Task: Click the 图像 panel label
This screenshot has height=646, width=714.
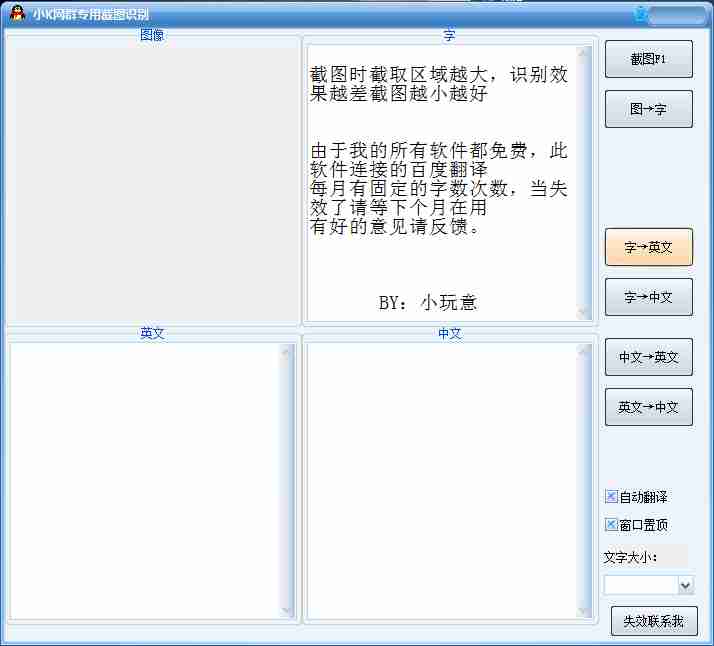Action: (x=152, y=35)
